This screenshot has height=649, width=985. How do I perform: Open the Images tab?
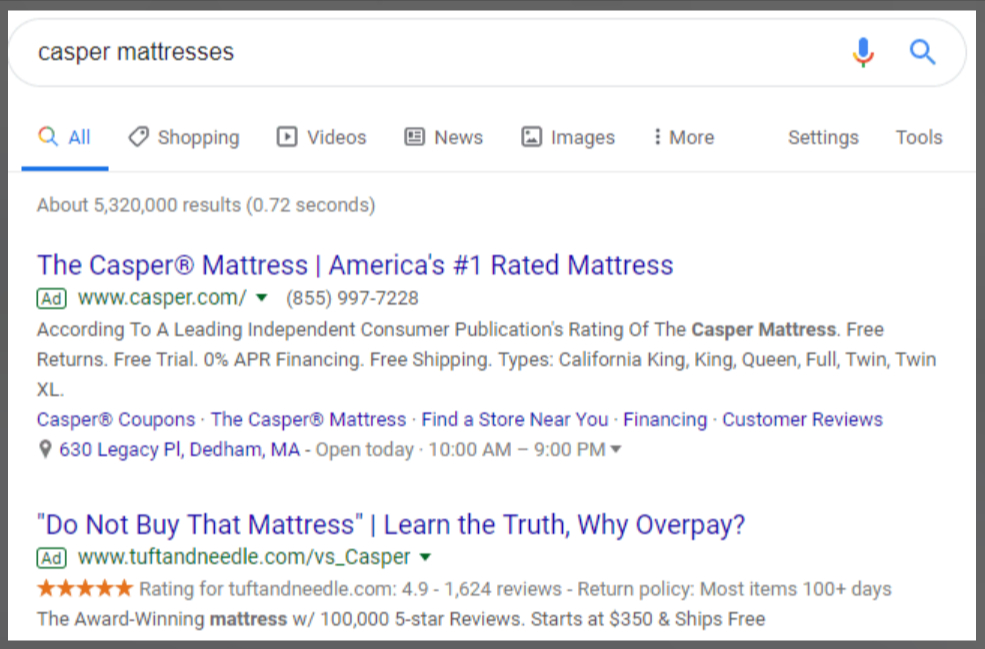tap(568, 138)
